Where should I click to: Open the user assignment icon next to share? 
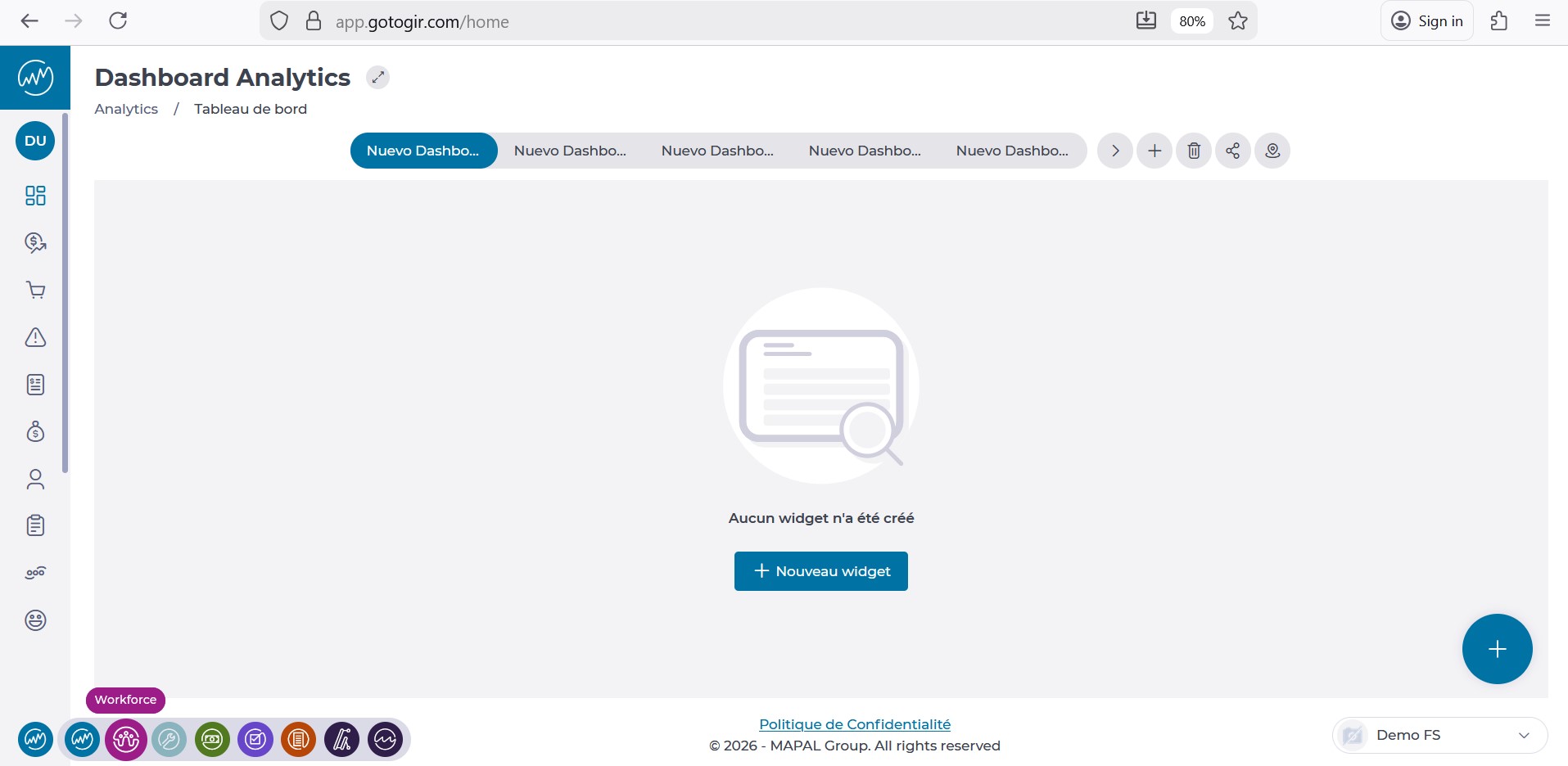pos(1272,151)
